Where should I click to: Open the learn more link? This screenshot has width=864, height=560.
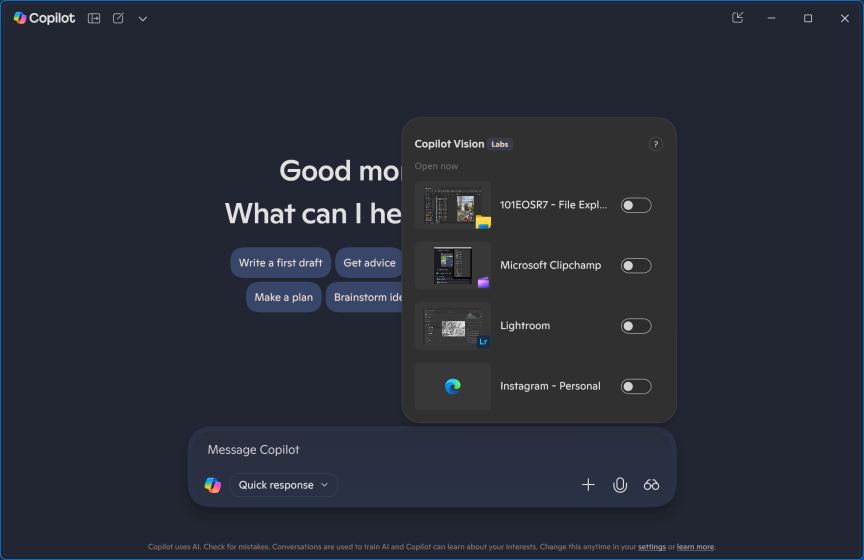[695, 547]
